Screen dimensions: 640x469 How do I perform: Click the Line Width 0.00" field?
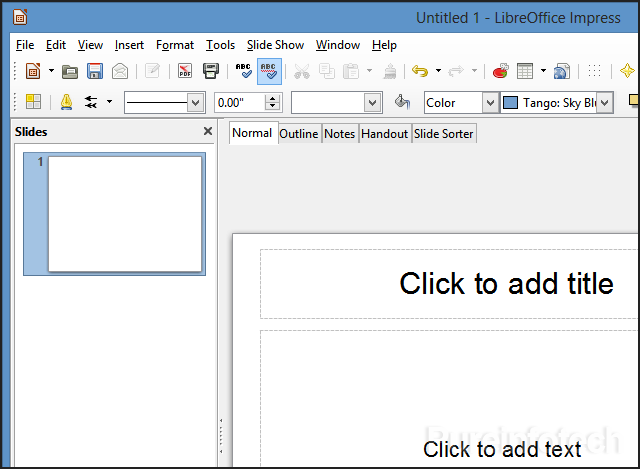click(240, 102)
